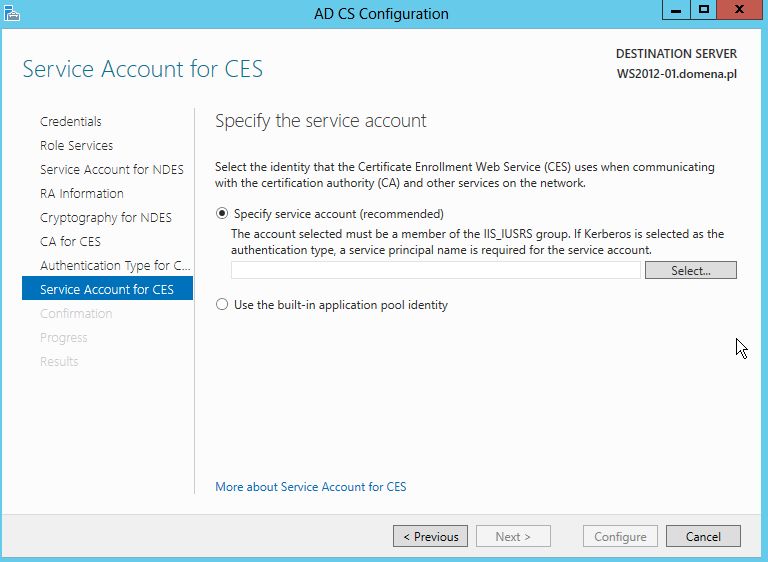The image size is (768, 562).
Task: Open More about Service Account for CES link
Action: [311, 487]
